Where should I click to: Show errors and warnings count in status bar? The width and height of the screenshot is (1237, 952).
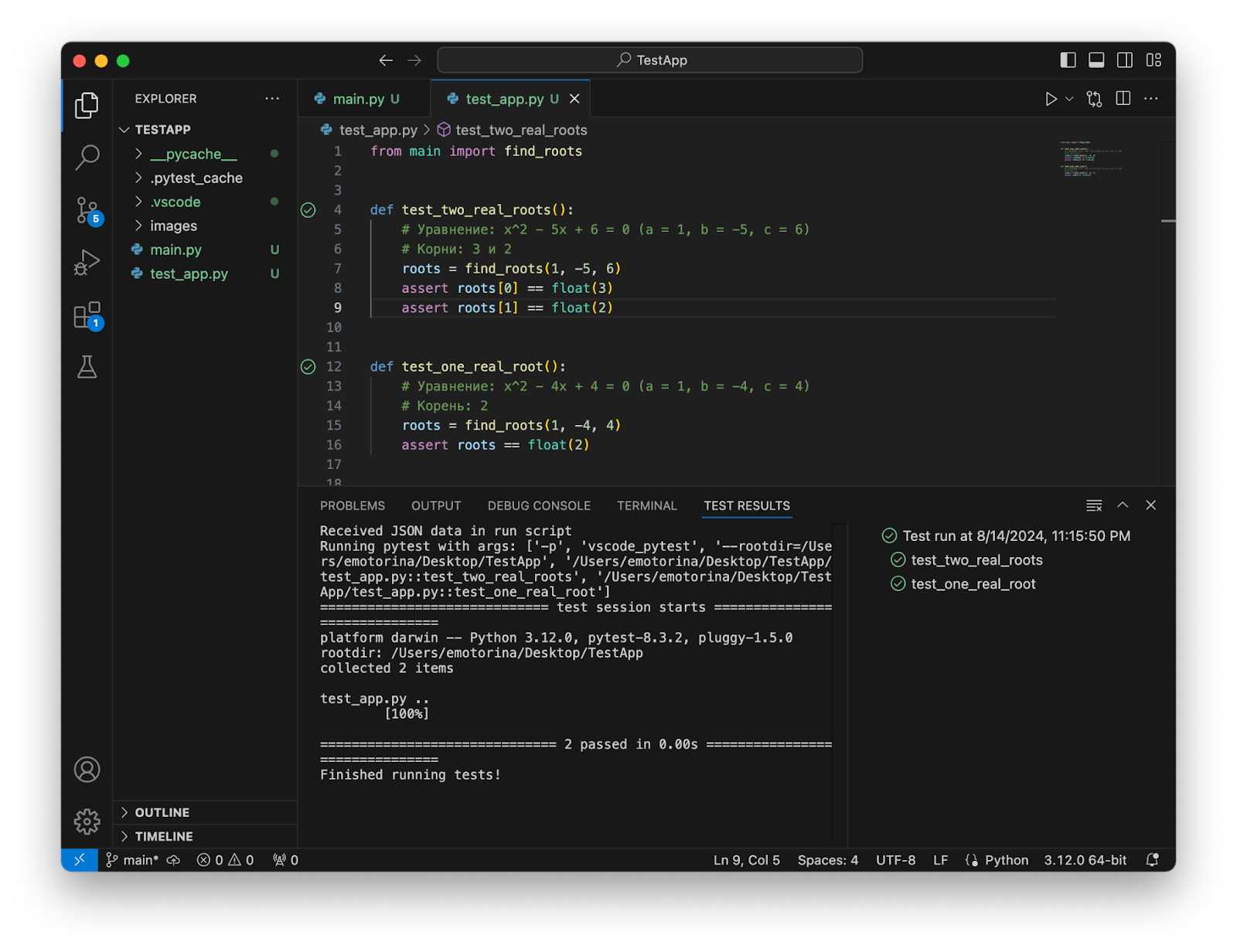(225, 860)
